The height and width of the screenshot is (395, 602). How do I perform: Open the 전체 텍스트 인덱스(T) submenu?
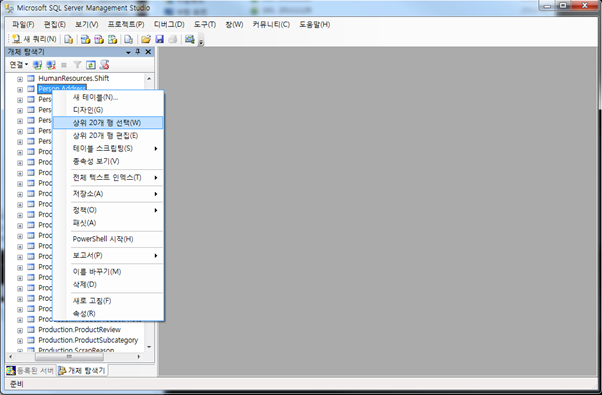coord(108,177)
